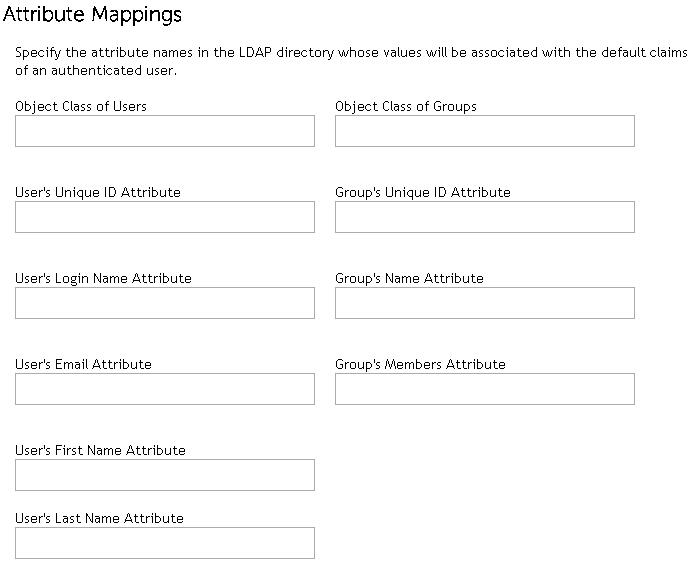The image size is (690, 563).
Task: Click into User's Login Name Attribute field
Action: (165, 303)
